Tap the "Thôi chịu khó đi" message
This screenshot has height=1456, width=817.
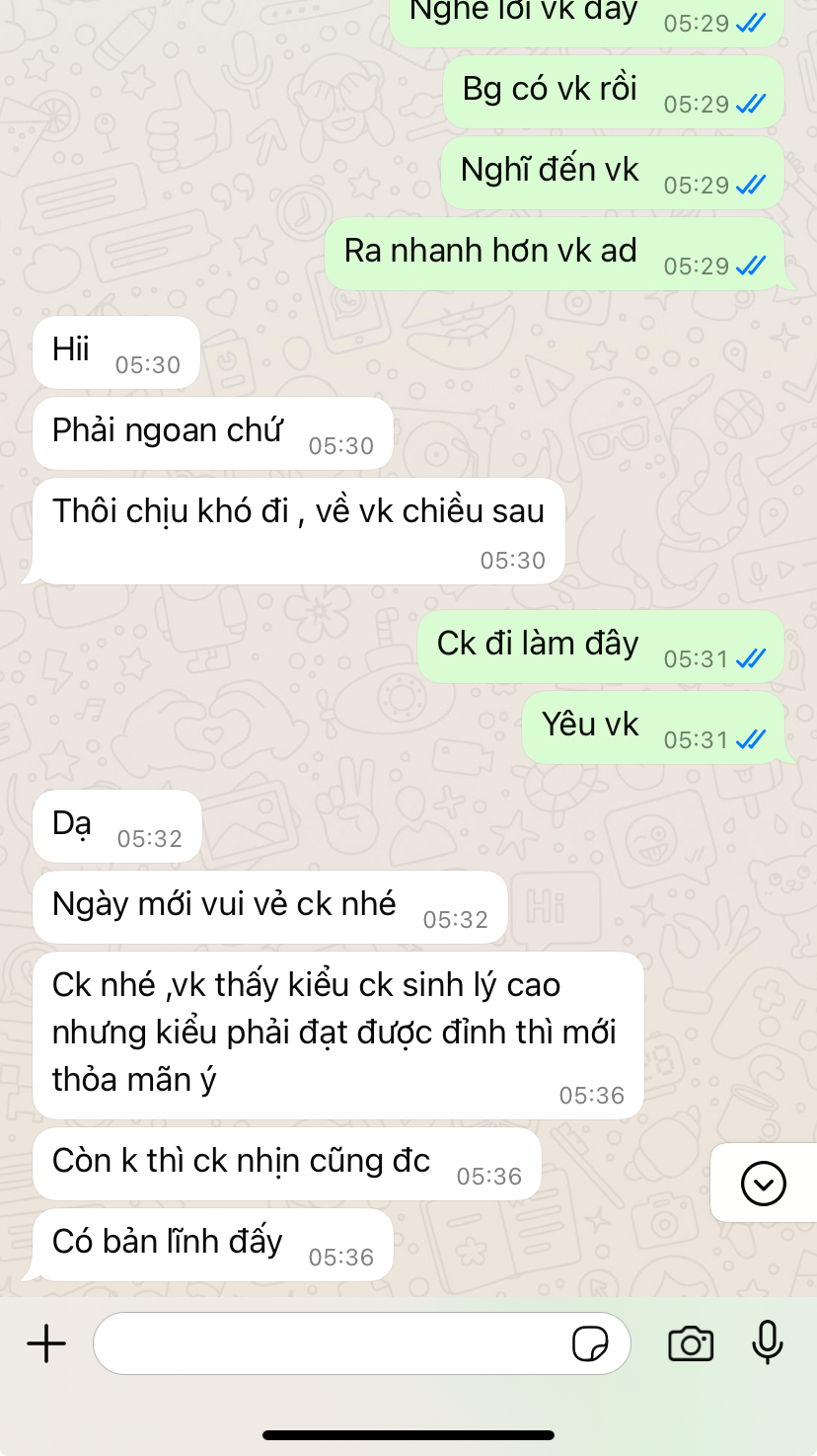pos(299,531)
